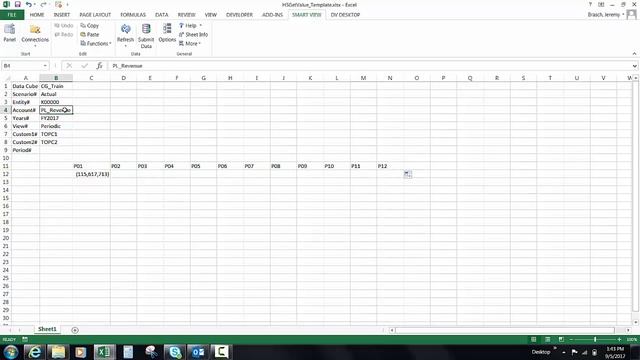Screen dimensions: 640x360
Task: Switch to Page Layout view
Action: (547, 339)
